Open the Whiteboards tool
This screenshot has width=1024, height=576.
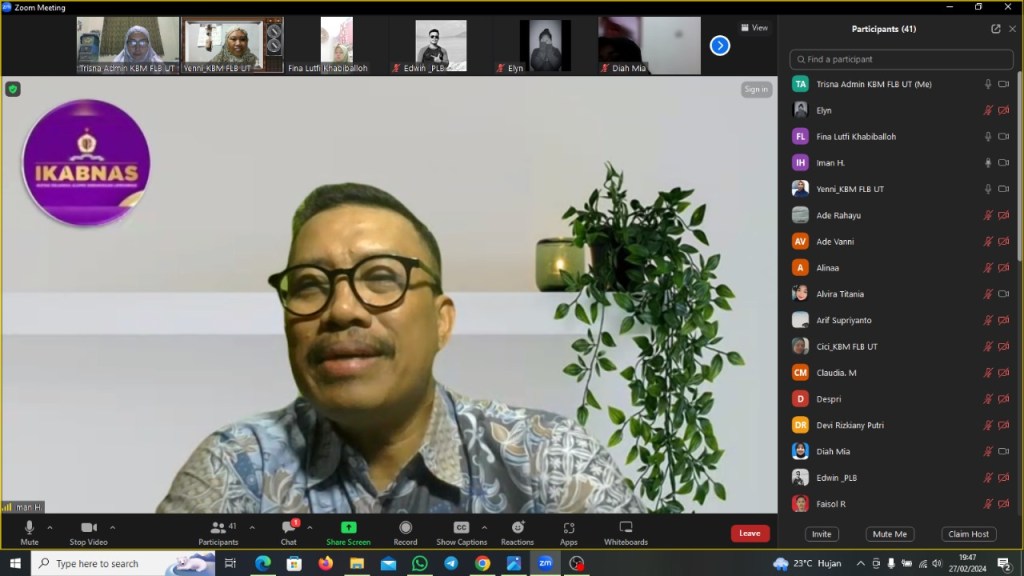pos(625,528)
